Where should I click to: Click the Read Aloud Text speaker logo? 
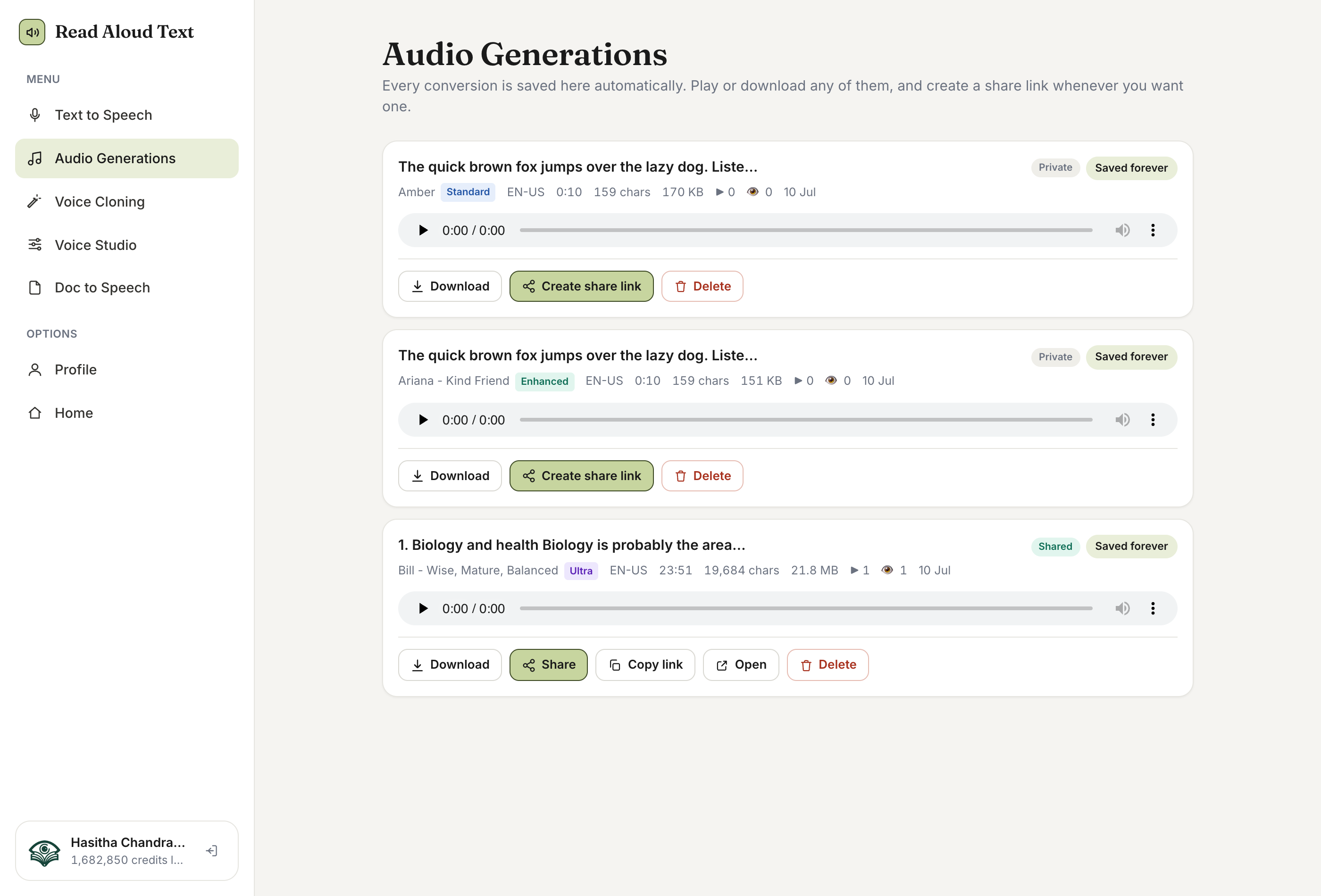coord(32,32)
